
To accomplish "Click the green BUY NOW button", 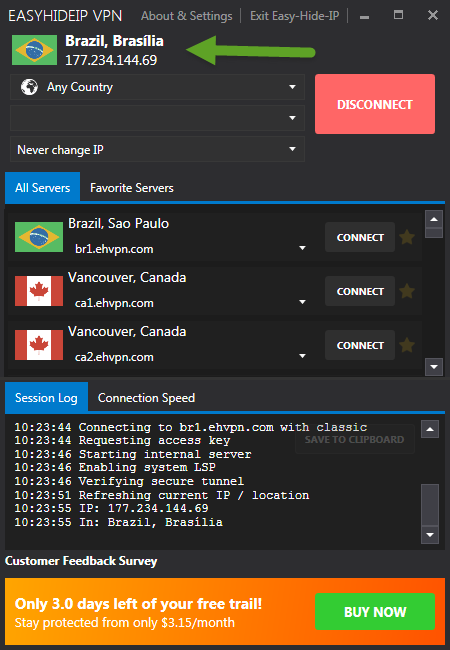I will (x=375, y=611).
